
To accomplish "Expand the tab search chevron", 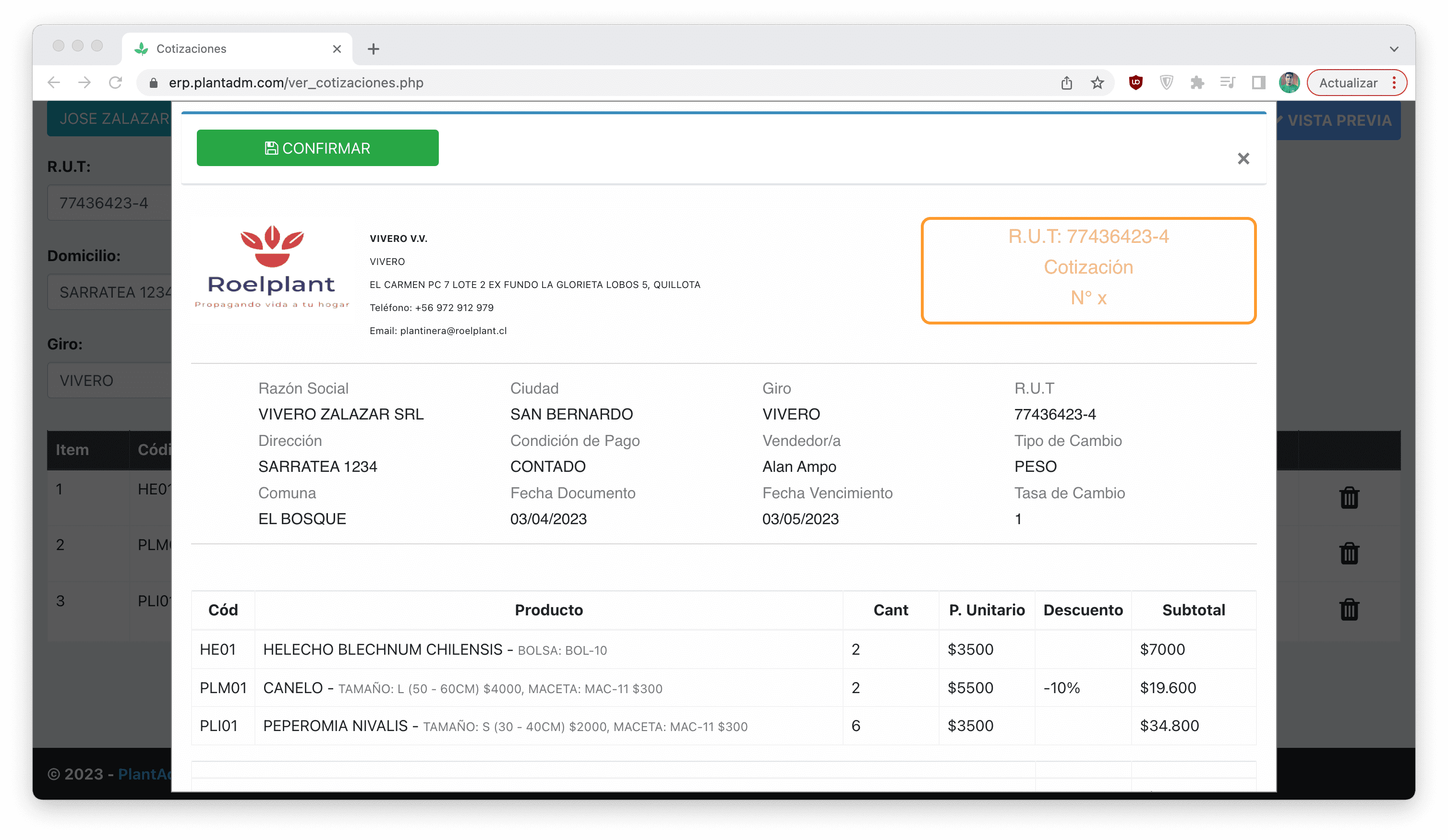I will click(1393, 49).
